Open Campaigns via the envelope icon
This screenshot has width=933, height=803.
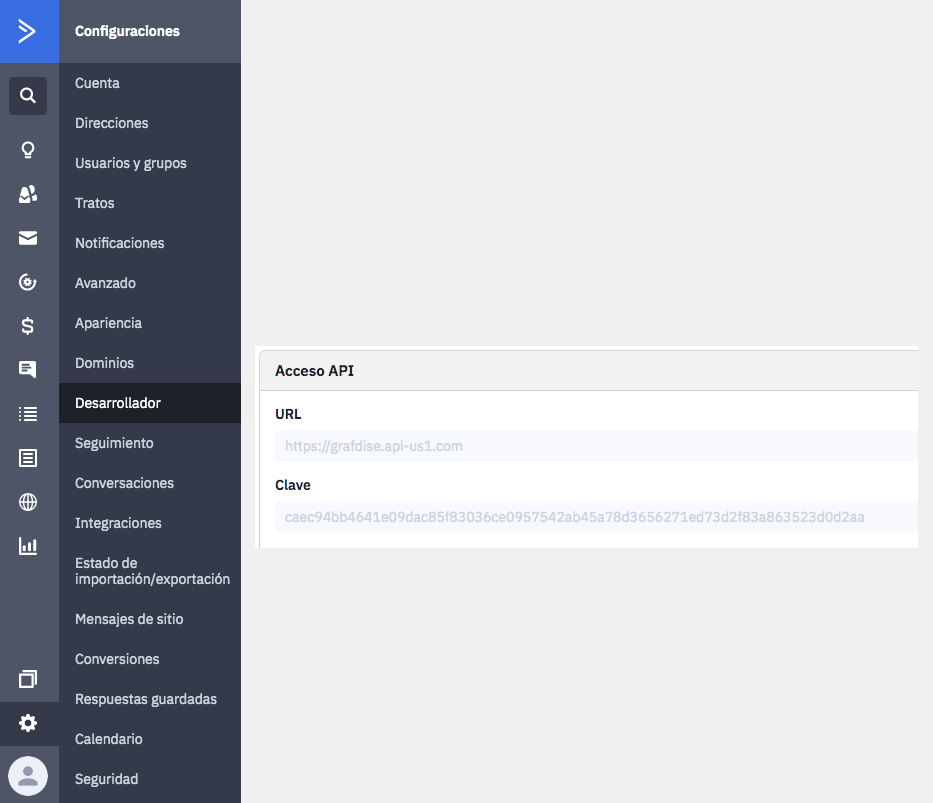(x=28, y=238)
